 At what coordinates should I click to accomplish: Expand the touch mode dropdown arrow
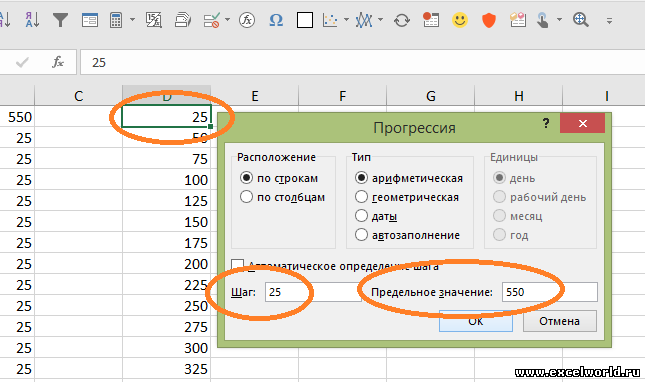coord(559,20)
